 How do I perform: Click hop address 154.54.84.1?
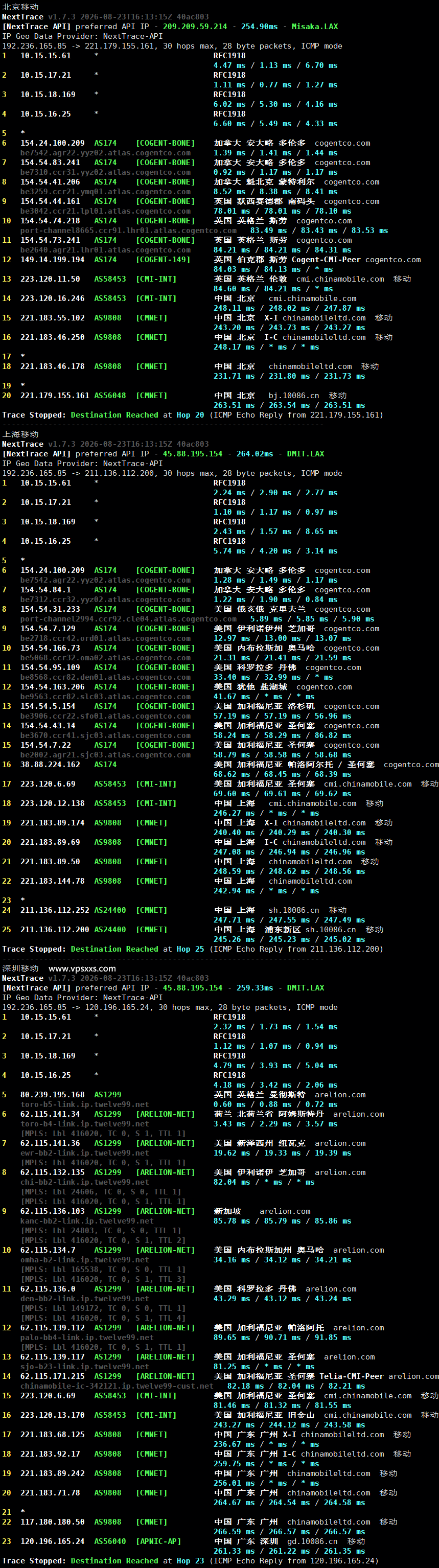(45, 590)
